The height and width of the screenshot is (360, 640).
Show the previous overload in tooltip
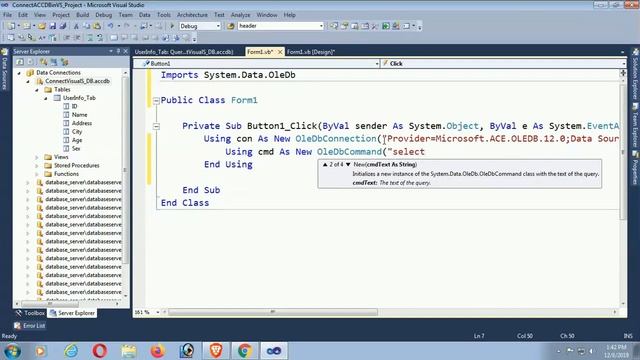point(325,164)
